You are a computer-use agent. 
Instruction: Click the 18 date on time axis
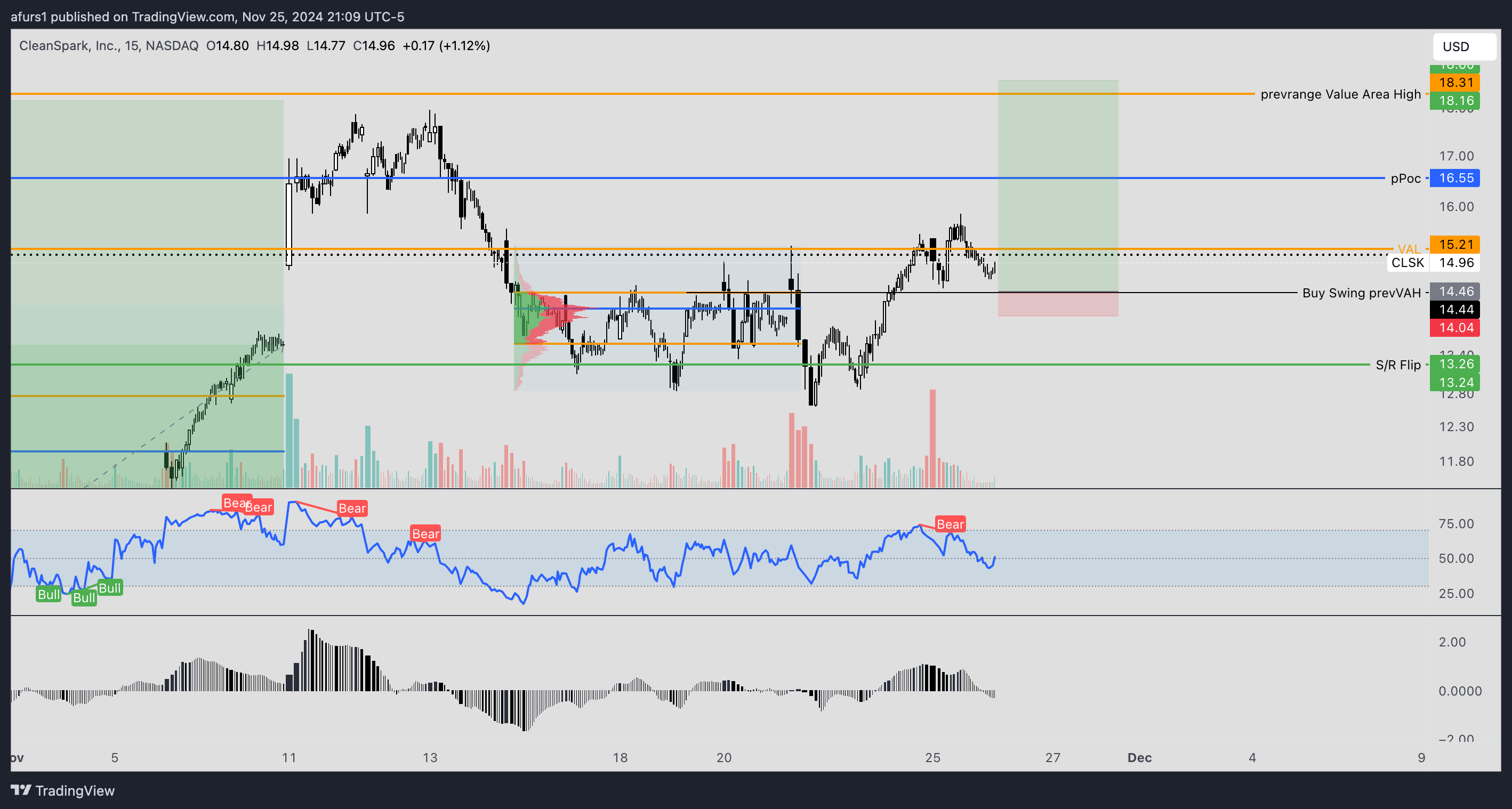[620, 757]
